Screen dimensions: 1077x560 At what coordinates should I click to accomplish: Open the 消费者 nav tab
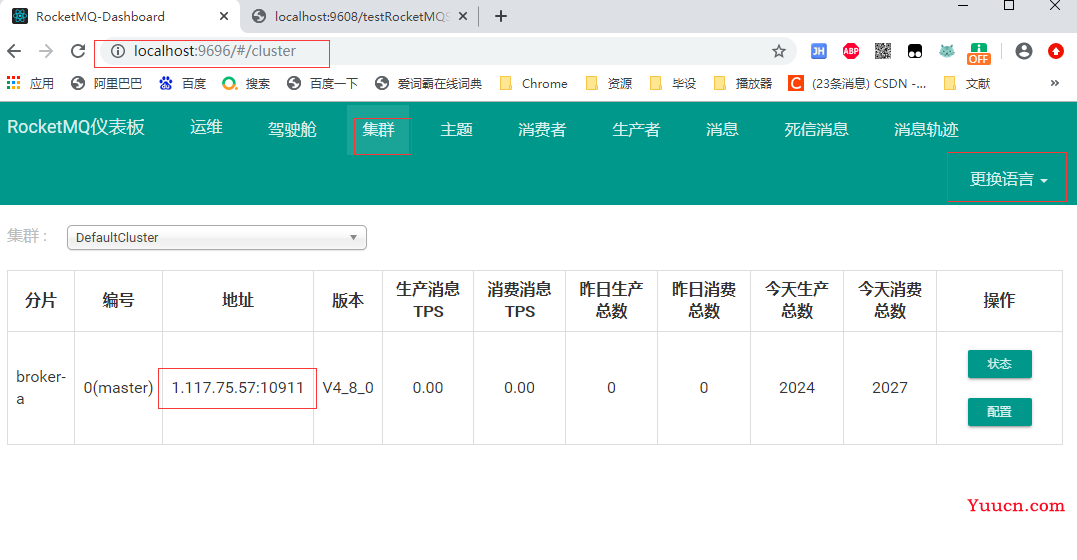(542, 129)
